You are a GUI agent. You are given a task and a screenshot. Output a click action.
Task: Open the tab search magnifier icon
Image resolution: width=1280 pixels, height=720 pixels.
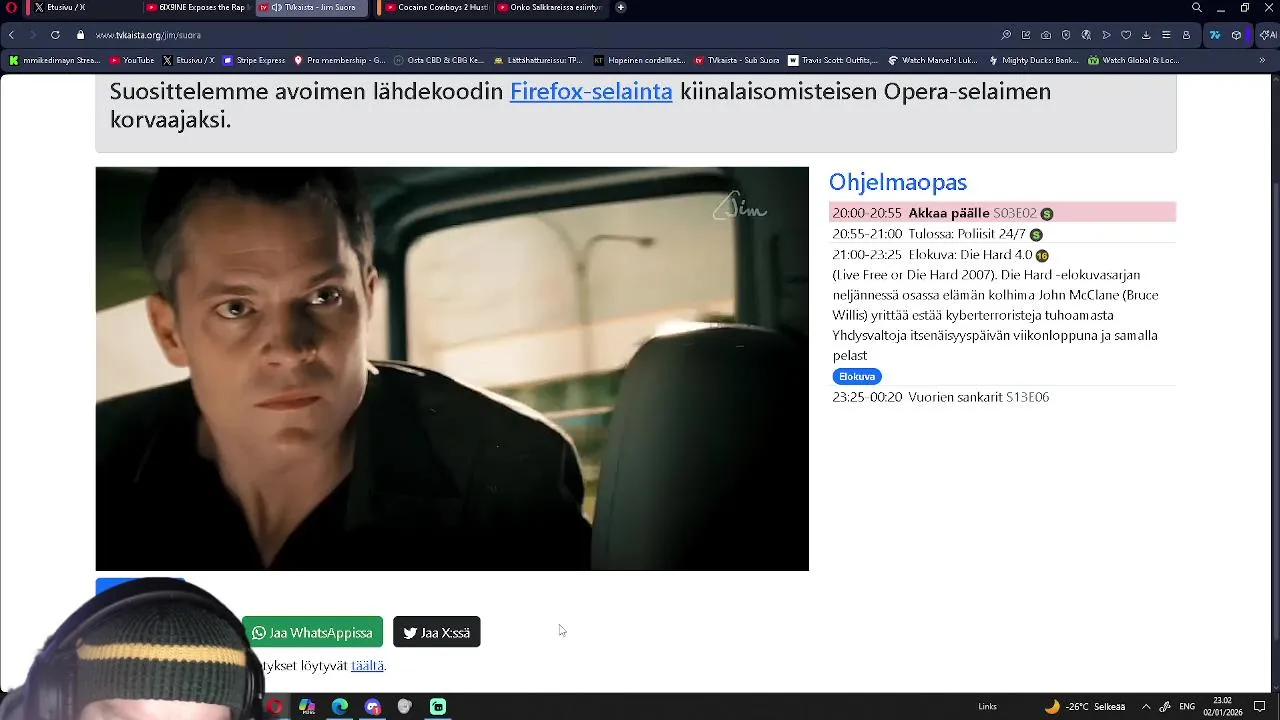[1197, 8]
